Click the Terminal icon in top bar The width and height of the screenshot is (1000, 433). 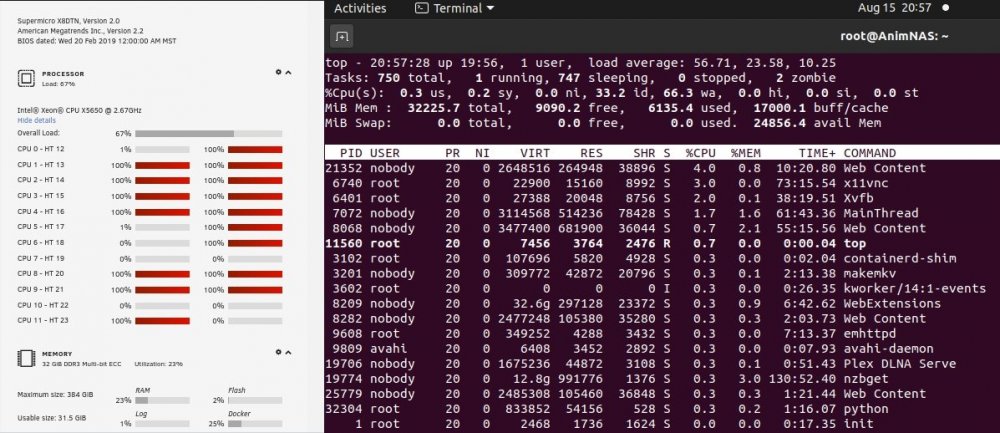(x=421, y=8)
